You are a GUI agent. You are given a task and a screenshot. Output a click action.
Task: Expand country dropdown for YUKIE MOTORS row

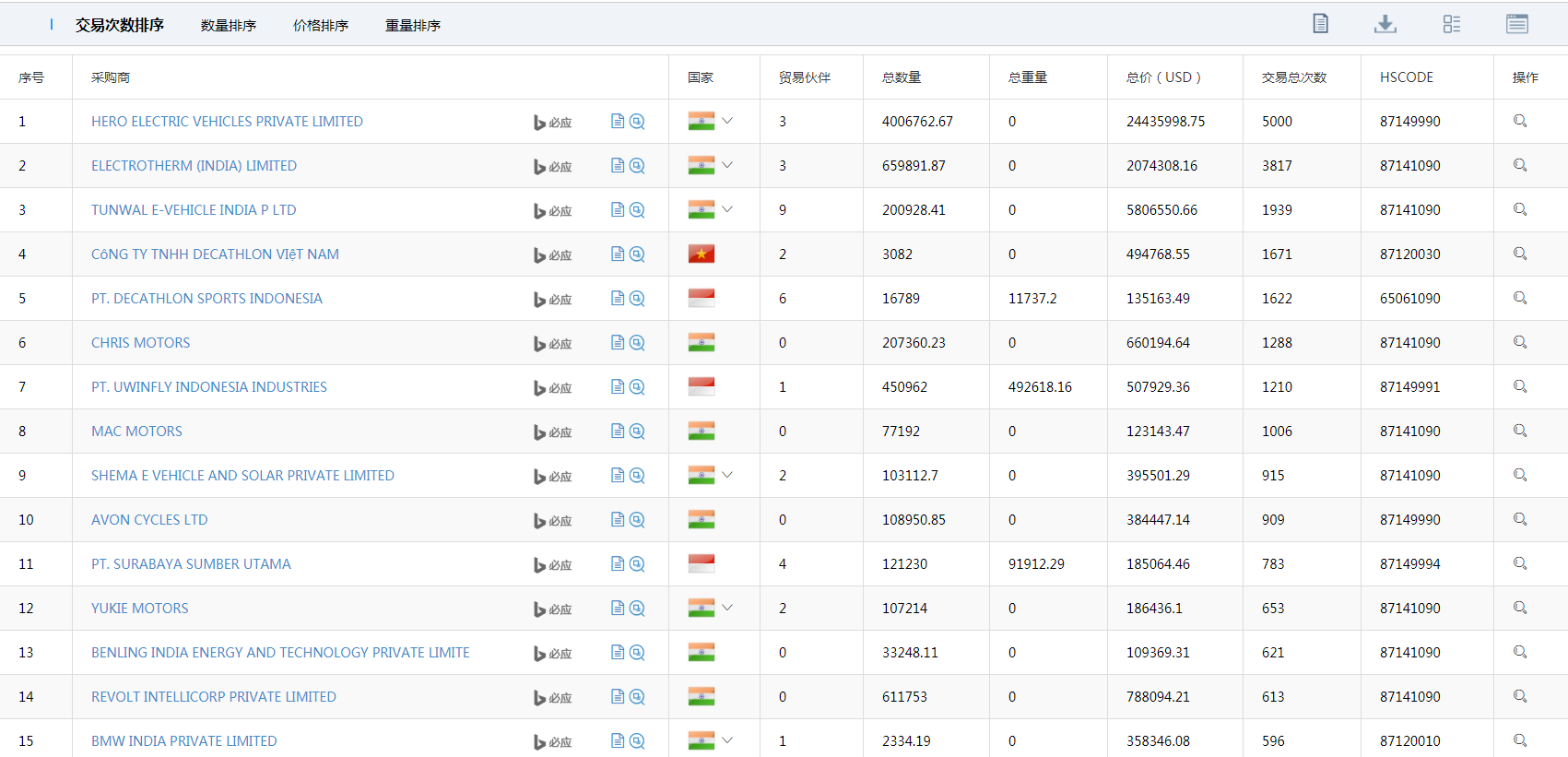727,608
